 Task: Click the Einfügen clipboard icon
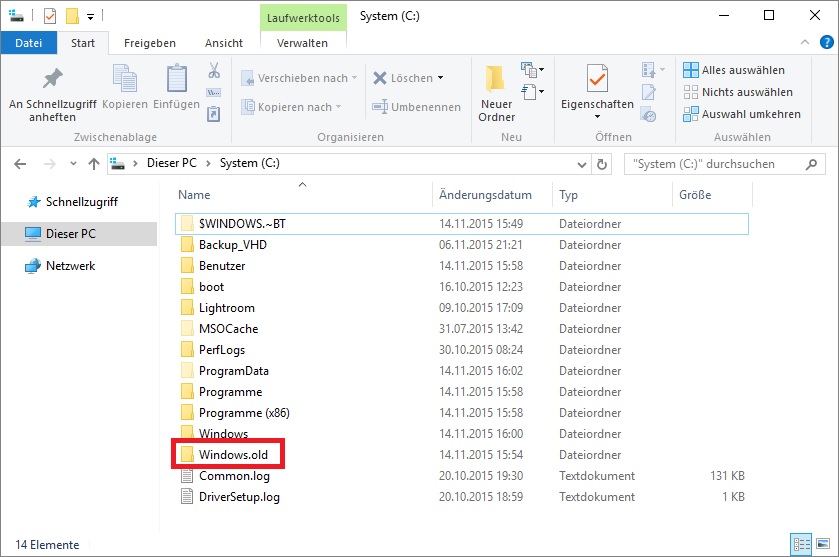click(177, 79)
